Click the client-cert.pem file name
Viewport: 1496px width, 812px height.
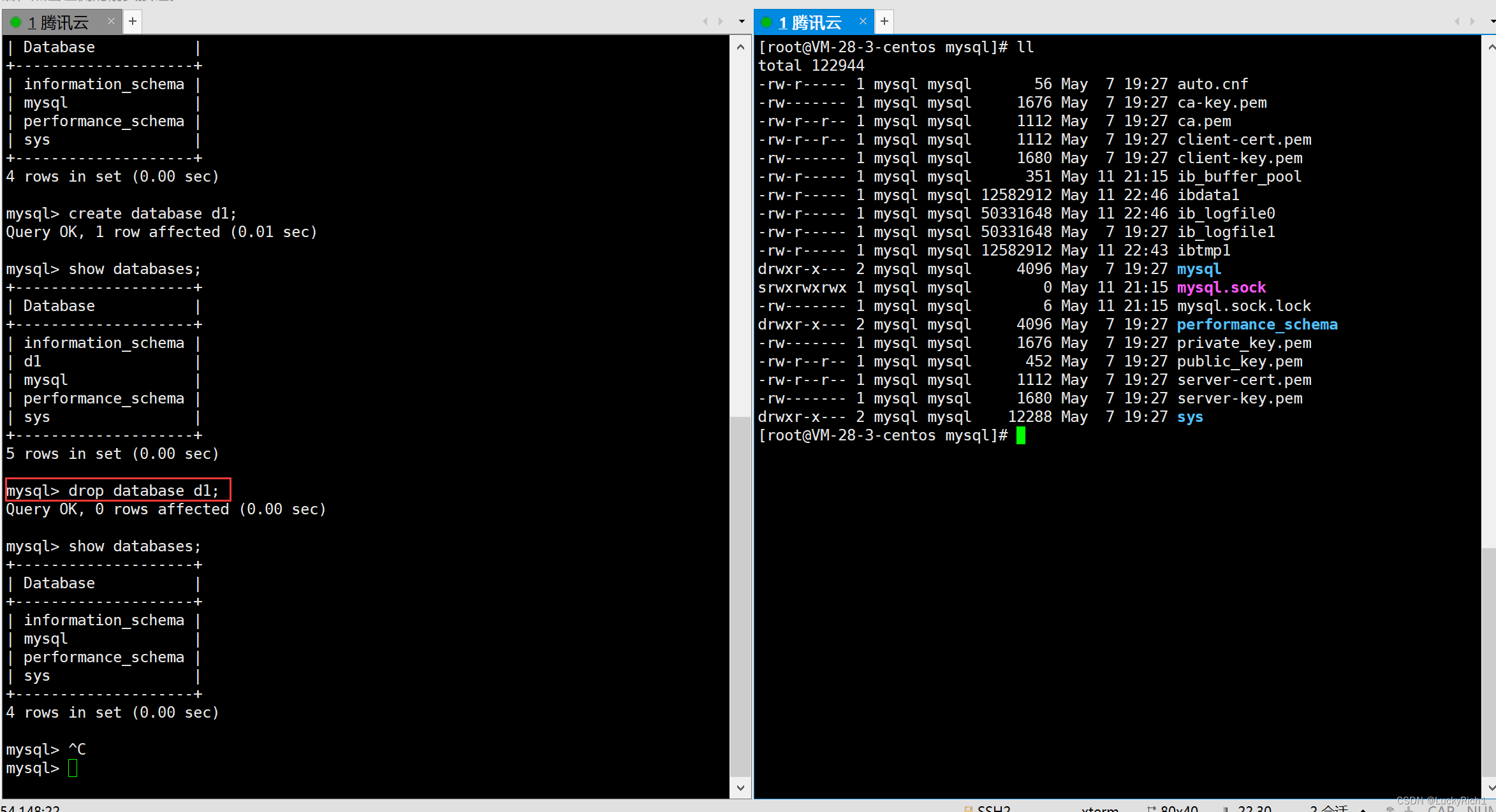(1244, 140)
